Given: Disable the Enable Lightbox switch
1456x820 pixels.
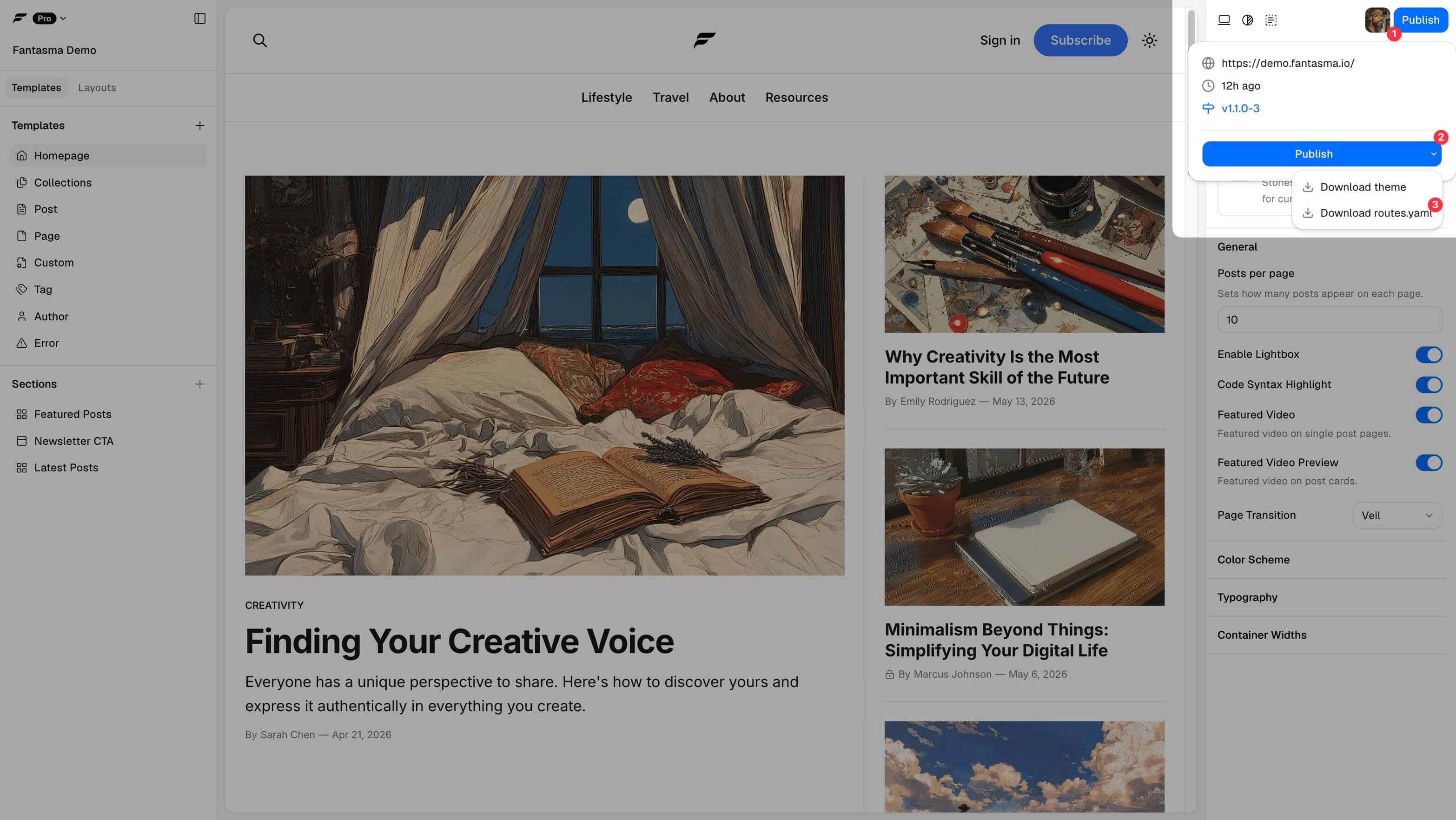Looking at the screenshot, I should tap(1428, 354).
